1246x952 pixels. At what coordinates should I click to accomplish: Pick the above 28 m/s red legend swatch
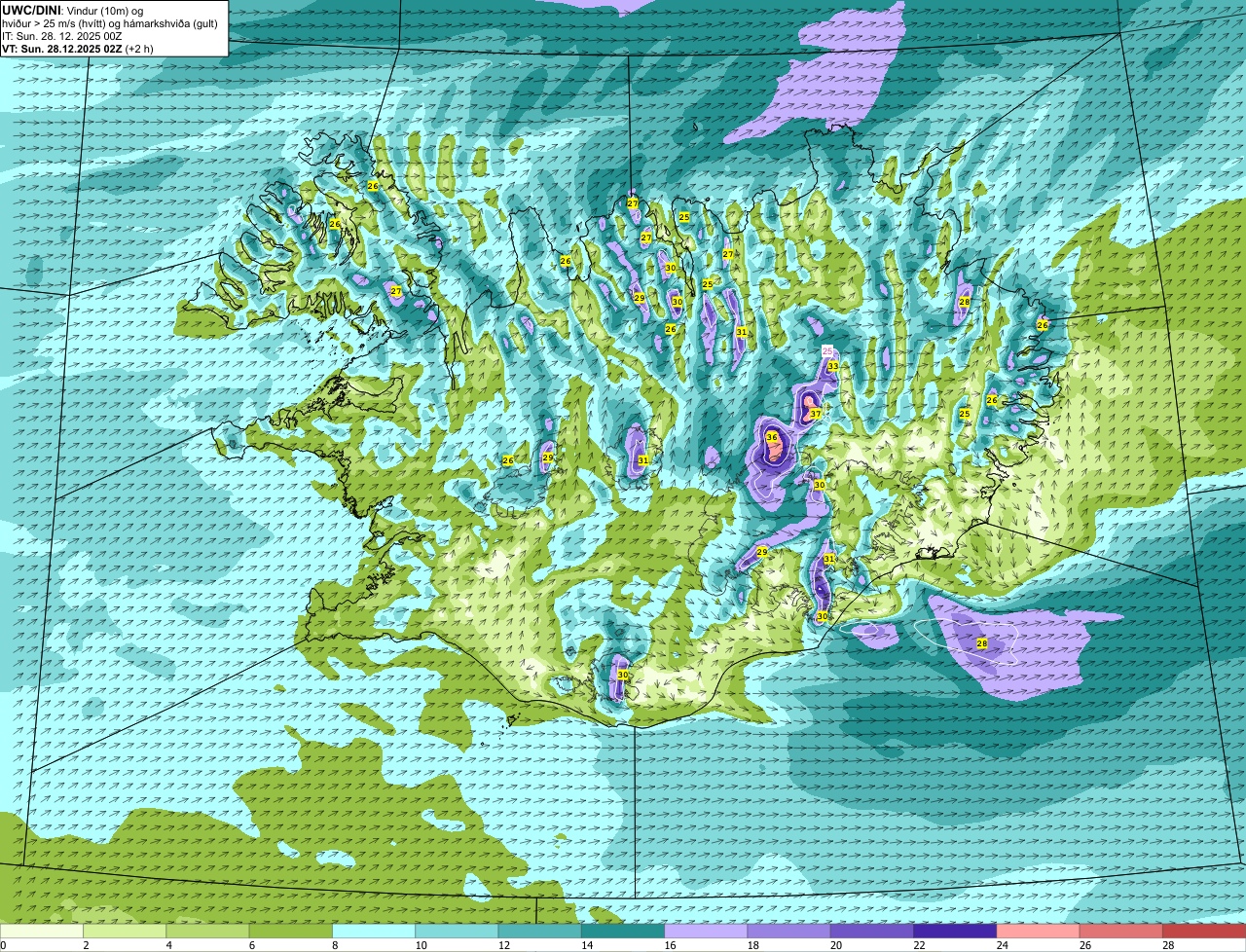[1203, 932]
